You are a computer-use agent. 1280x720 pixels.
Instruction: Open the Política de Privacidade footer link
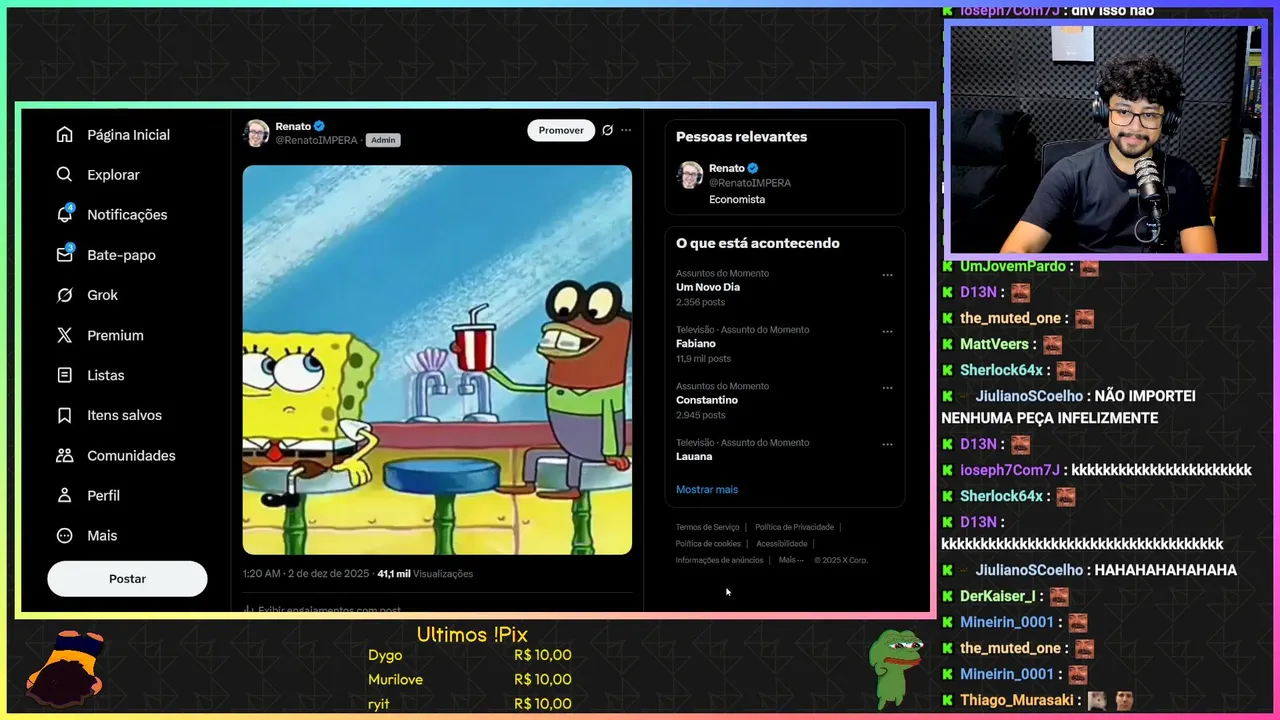[794, 527]
